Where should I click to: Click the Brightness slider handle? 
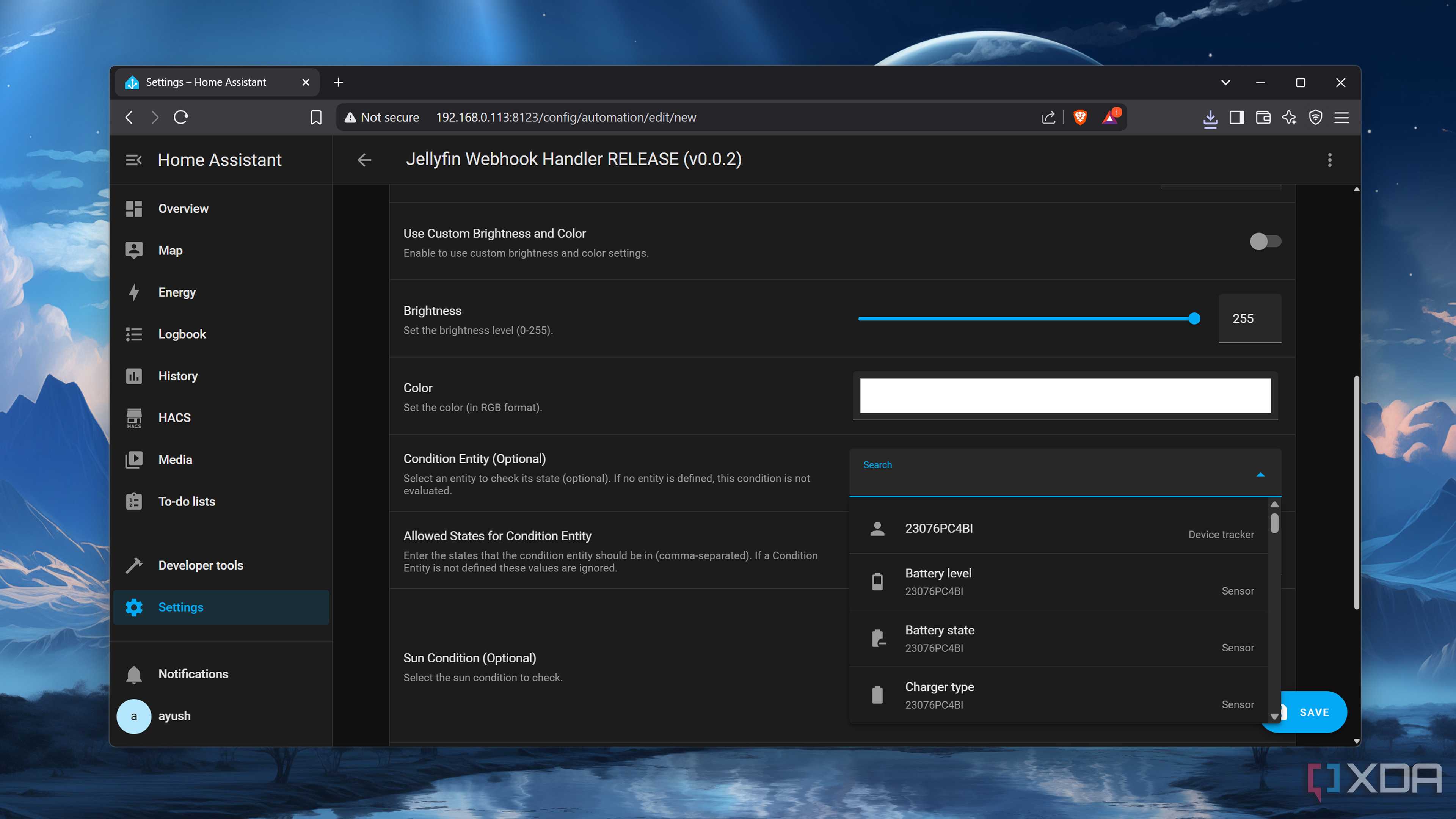1194,319
